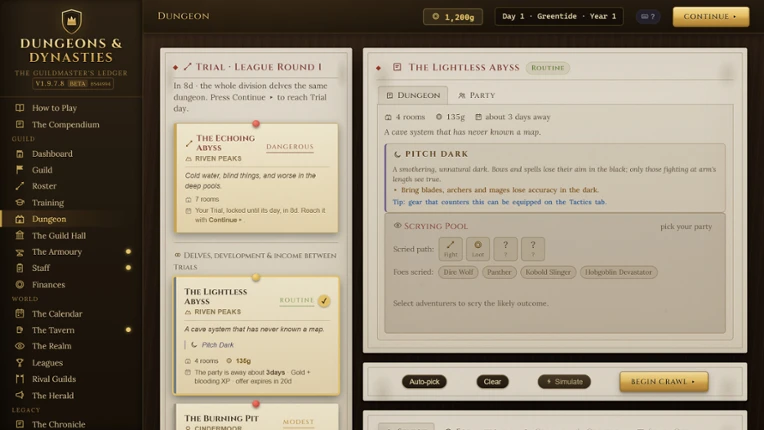Click the version V1.9.7.8 Beta badge
Image resolution: width=764 pixels, height=430 pixels.
pyautogui.click(x=73, y=83)
